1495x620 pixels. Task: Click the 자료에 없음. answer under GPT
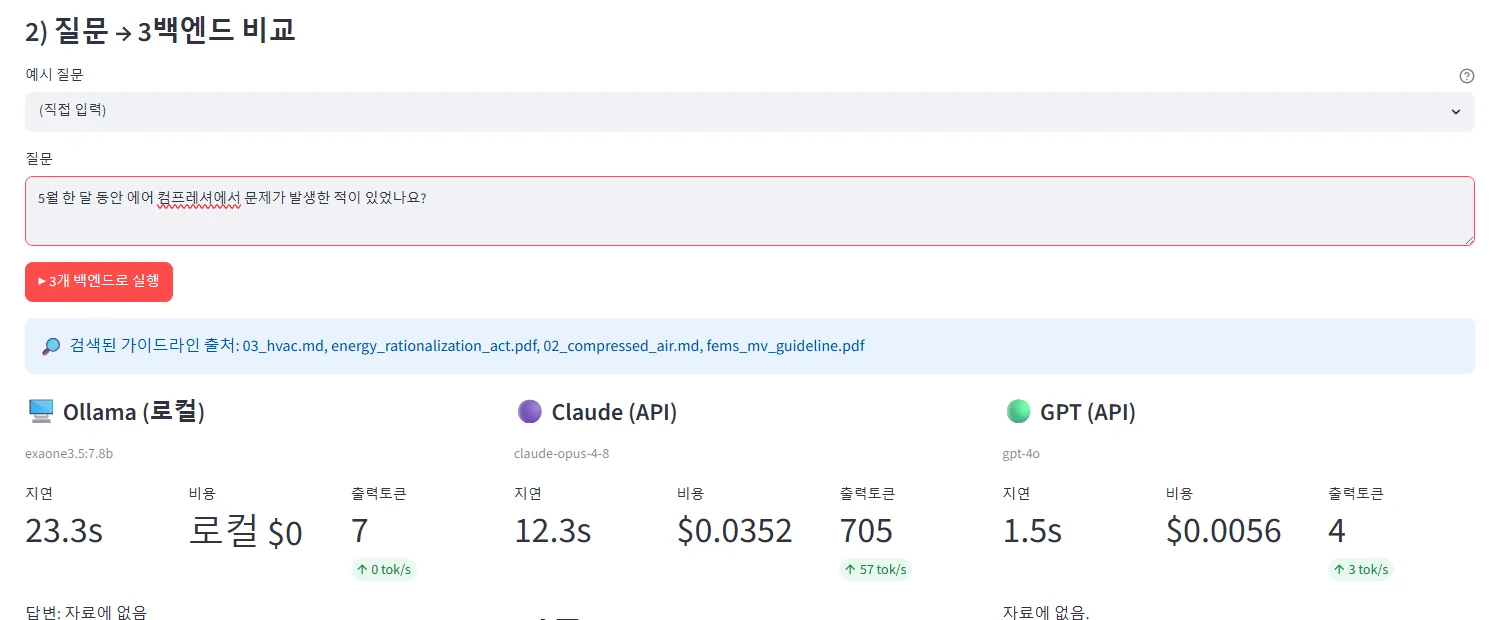point(1046,612)
